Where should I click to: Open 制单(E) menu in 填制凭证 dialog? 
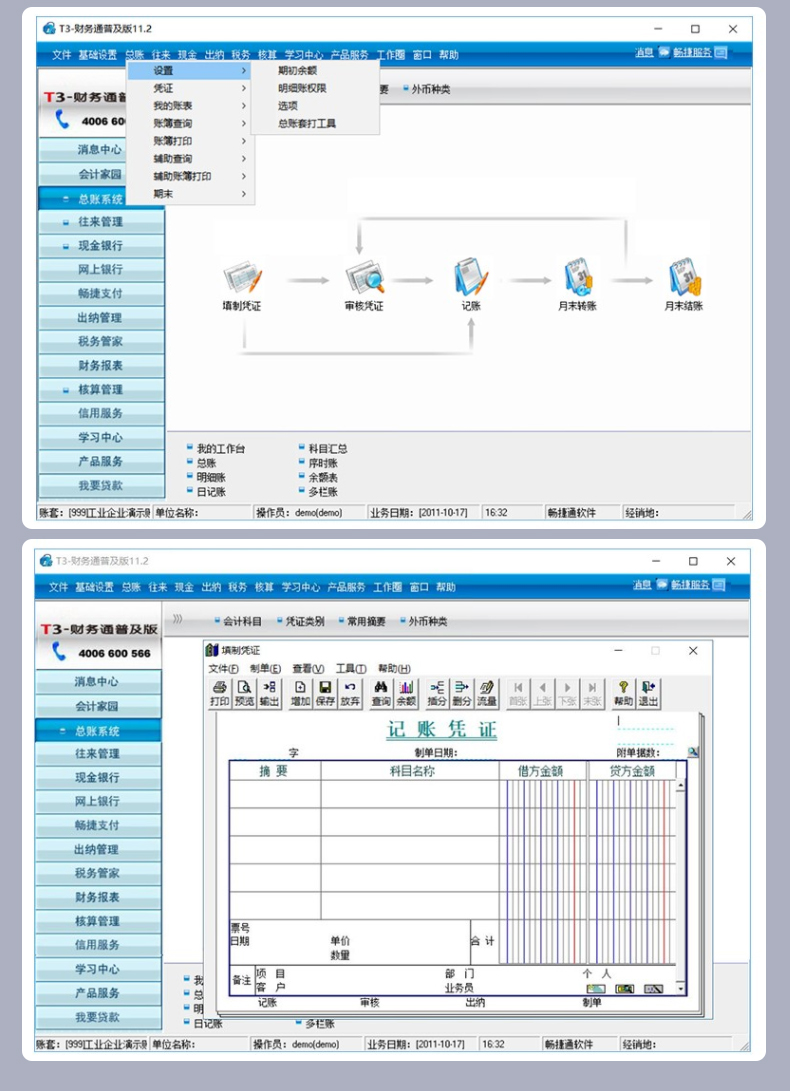click(265, 669)
